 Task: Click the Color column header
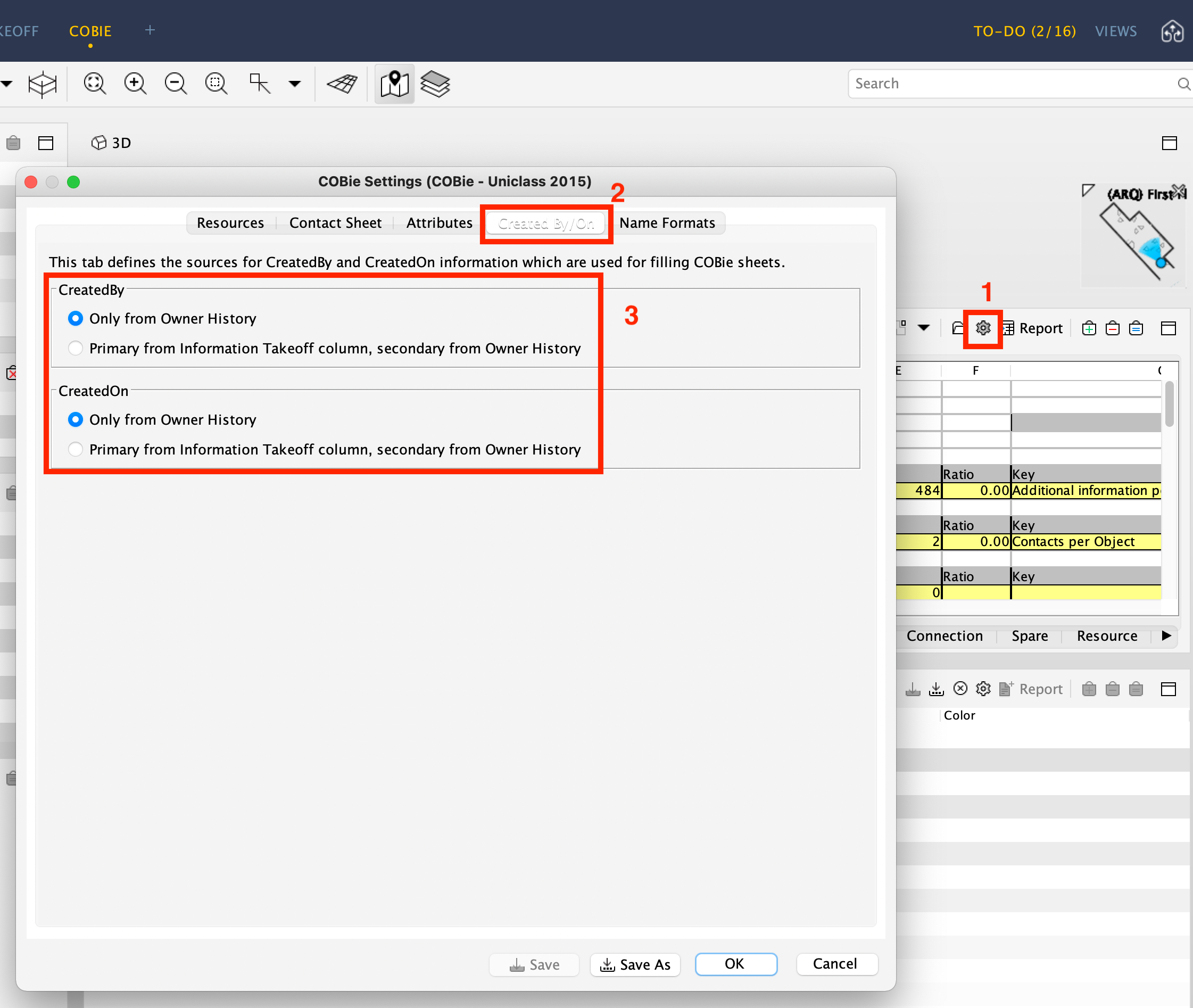click(x=959, y=715)
